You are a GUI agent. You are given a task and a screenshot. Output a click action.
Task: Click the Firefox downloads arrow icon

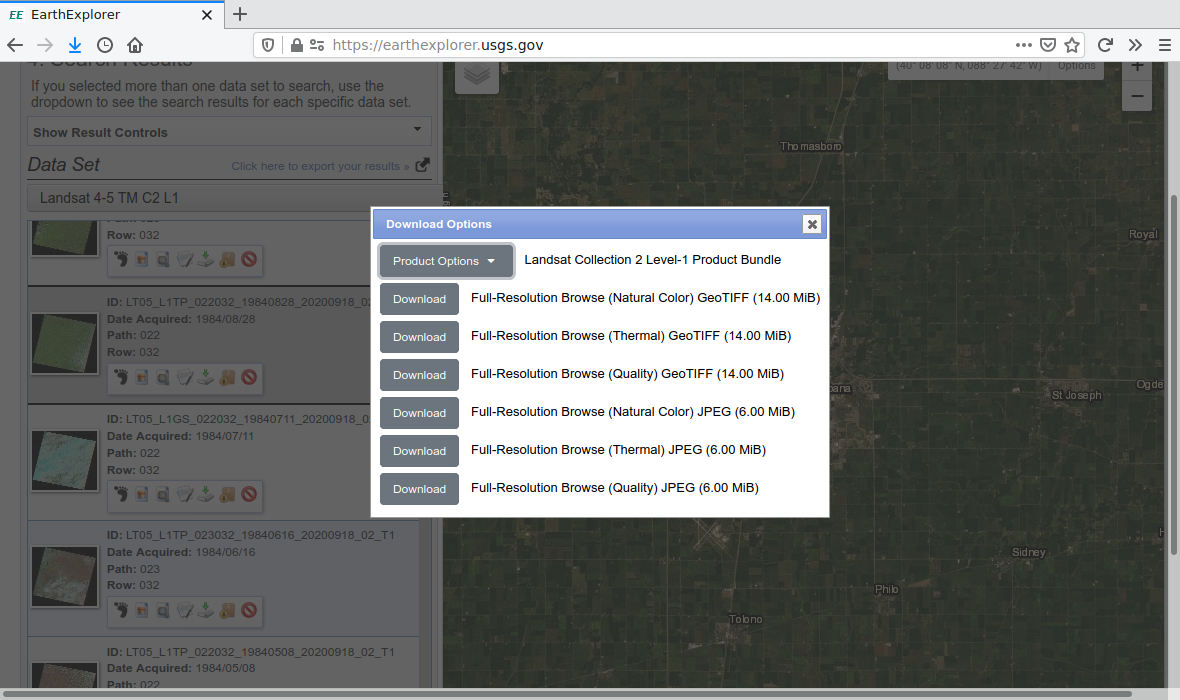click(75, 45)
